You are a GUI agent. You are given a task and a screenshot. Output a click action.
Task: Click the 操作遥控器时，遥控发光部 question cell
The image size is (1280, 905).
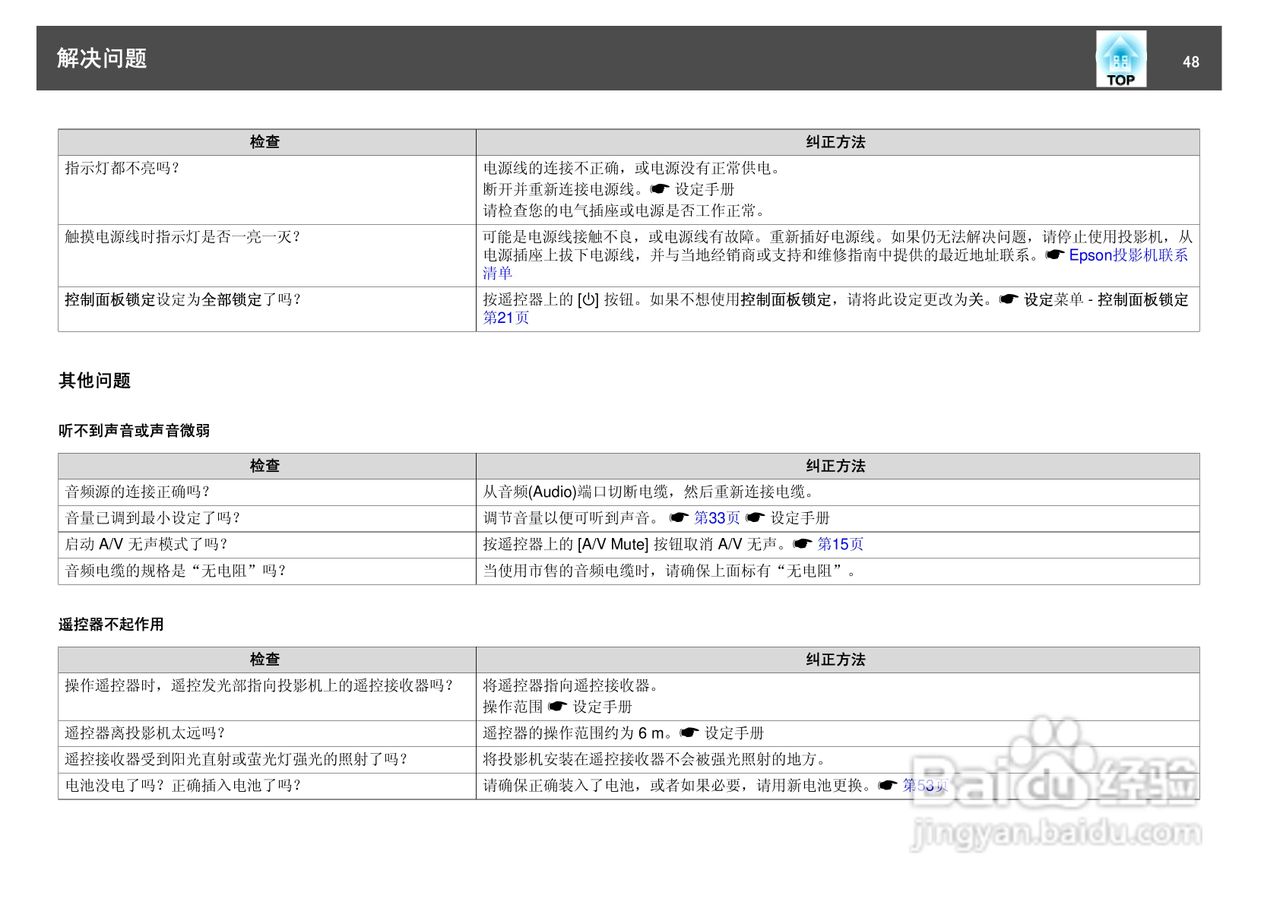coord(267,697)
